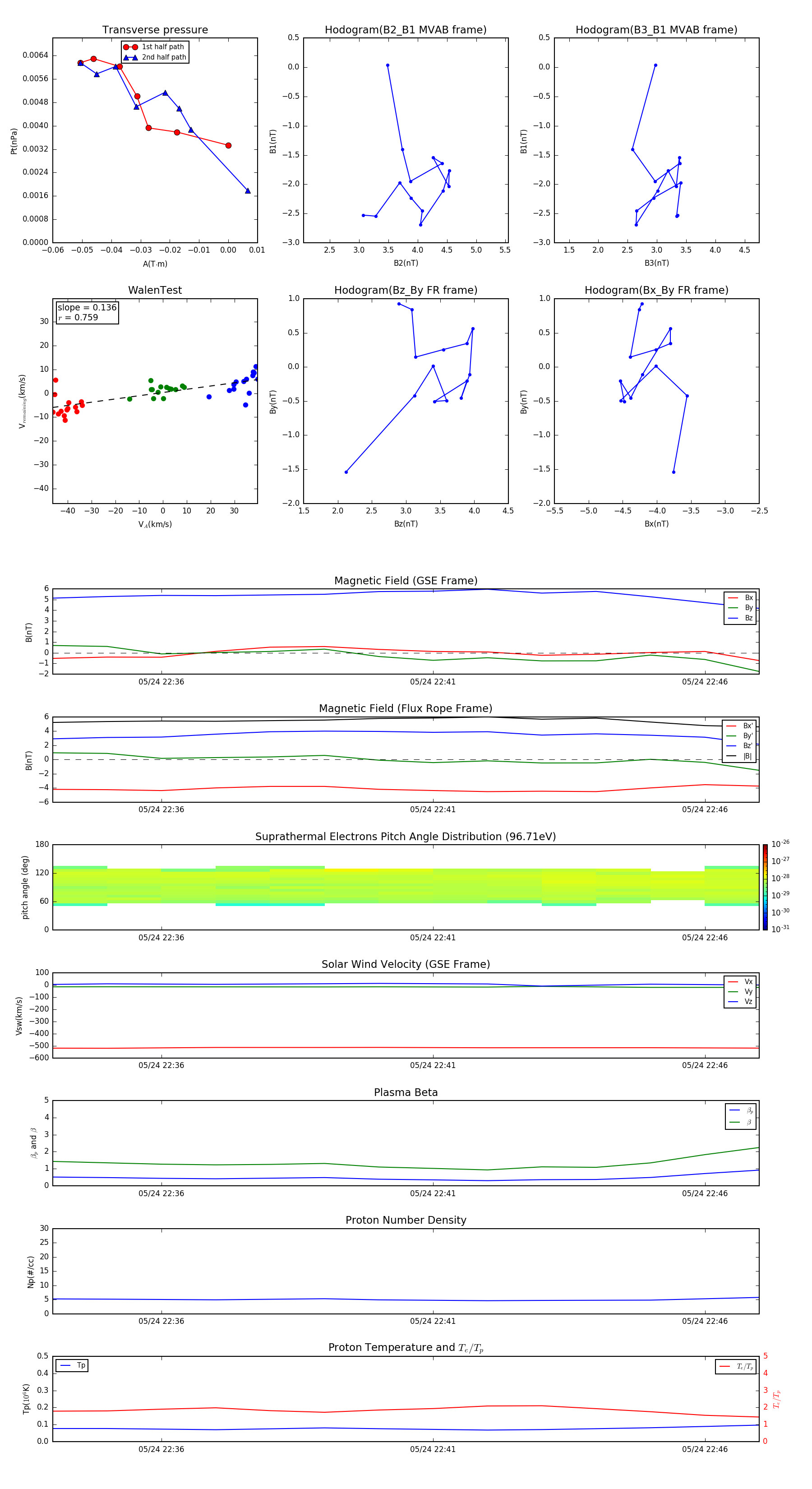Click the topmost point in B2_B1 hodogram

(x=387, y=65)
